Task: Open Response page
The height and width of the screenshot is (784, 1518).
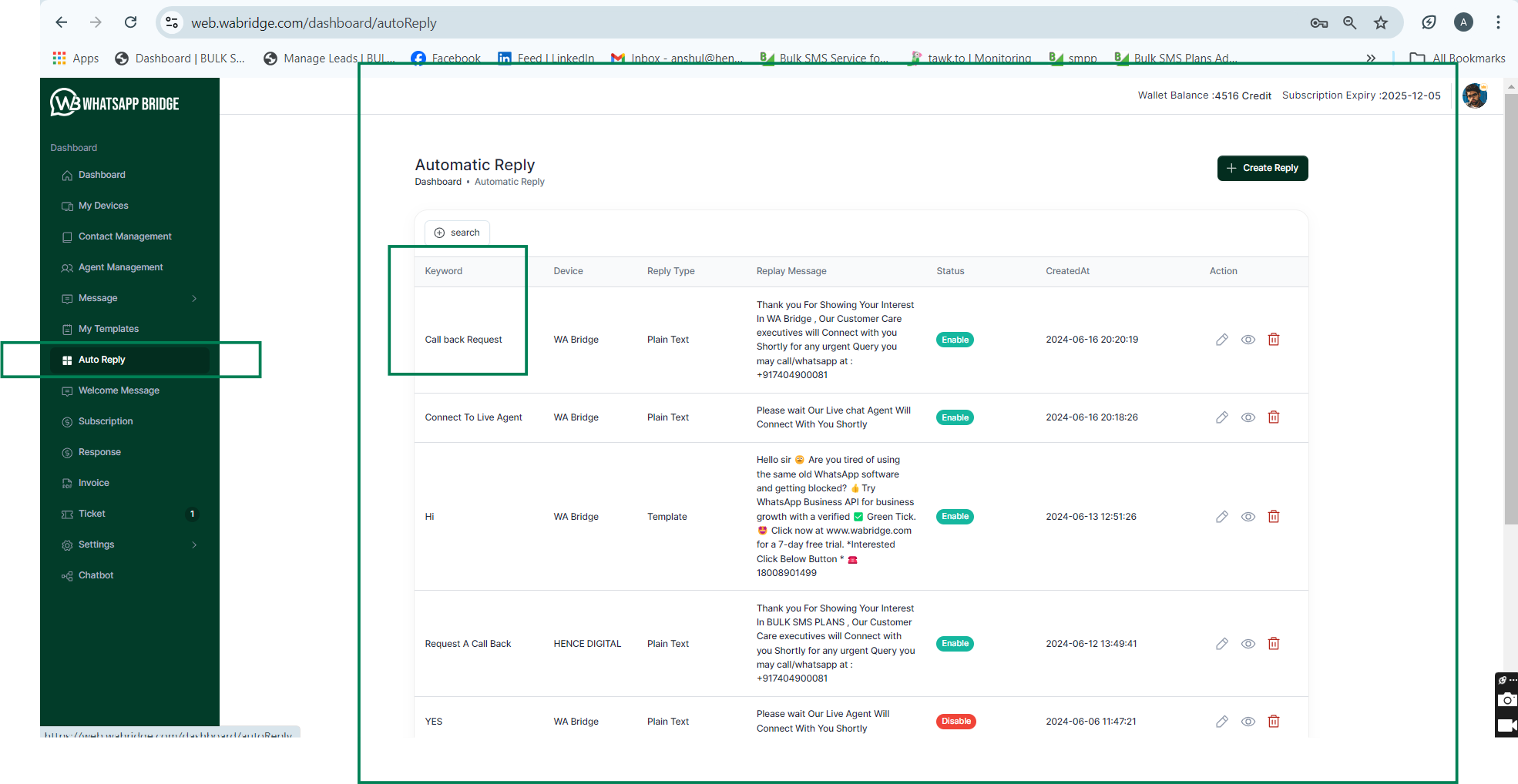Action: pos(99,452)
